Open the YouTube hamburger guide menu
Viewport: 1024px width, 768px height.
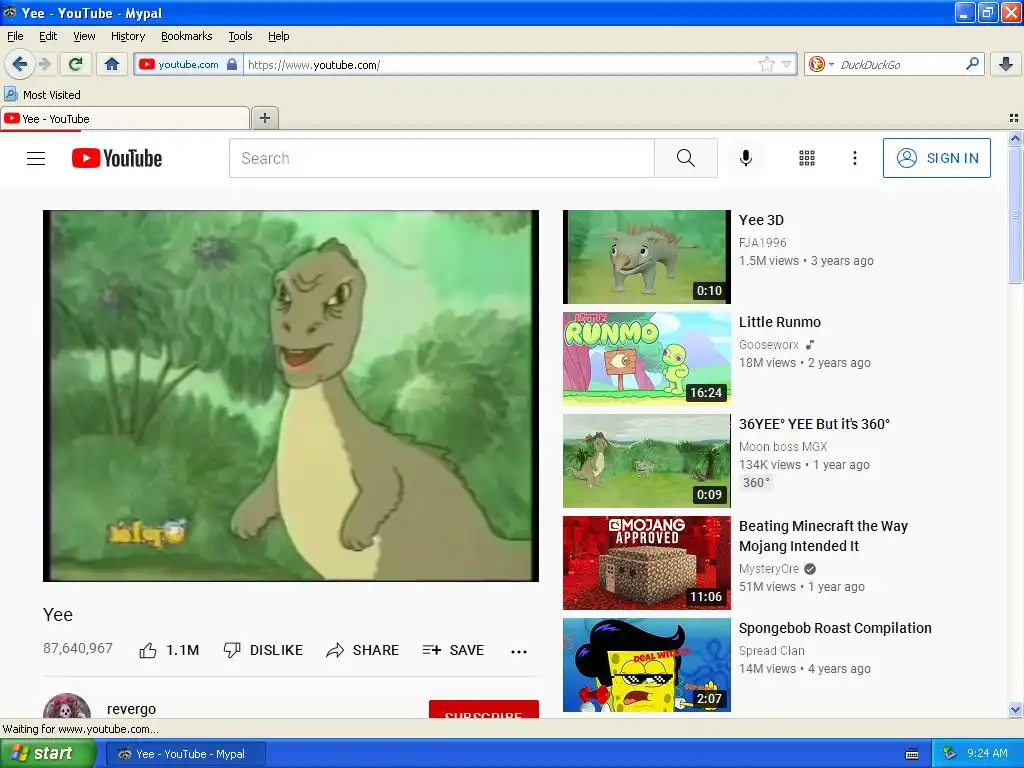coord(36,158)
